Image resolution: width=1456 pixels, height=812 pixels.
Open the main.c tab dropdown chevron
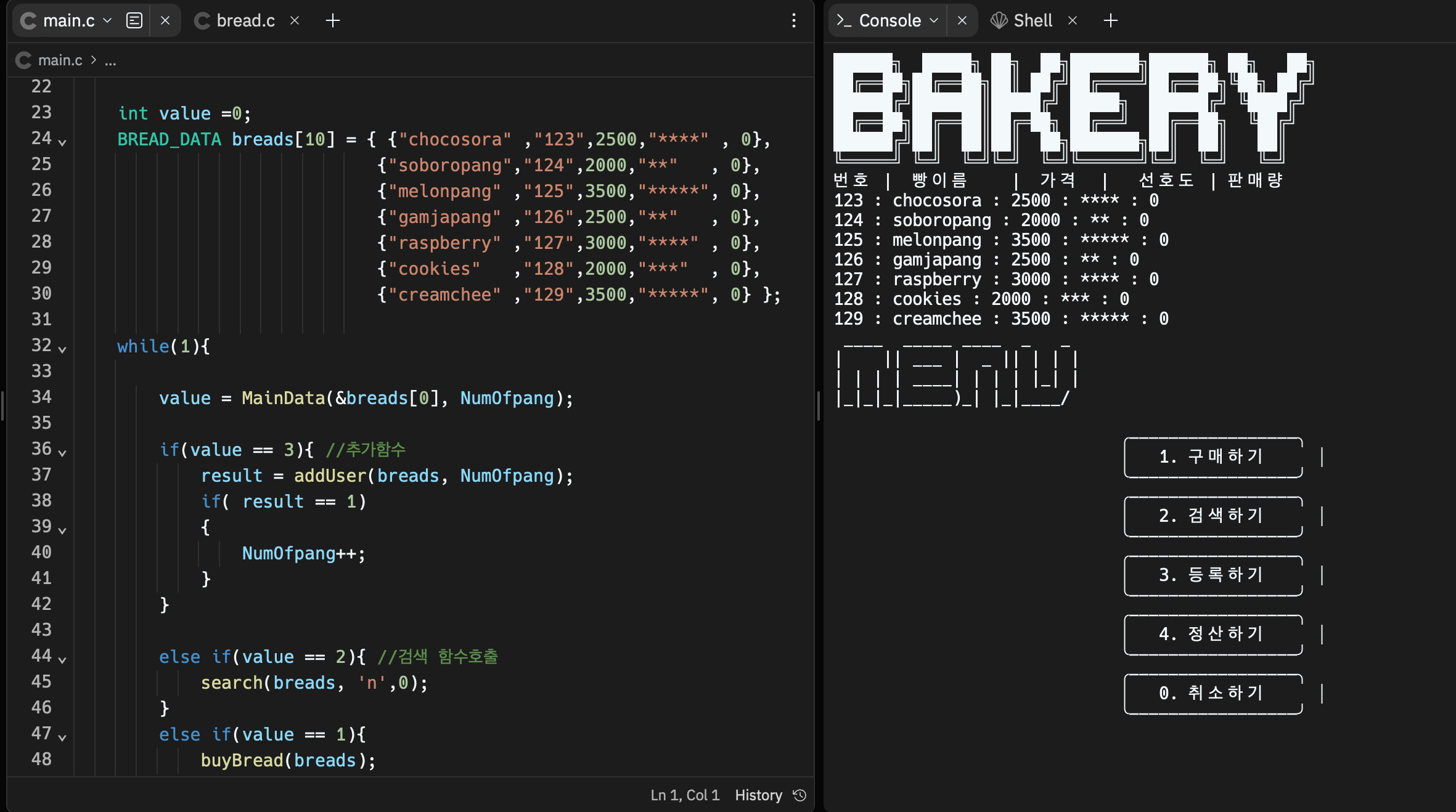tap(107, 20)
